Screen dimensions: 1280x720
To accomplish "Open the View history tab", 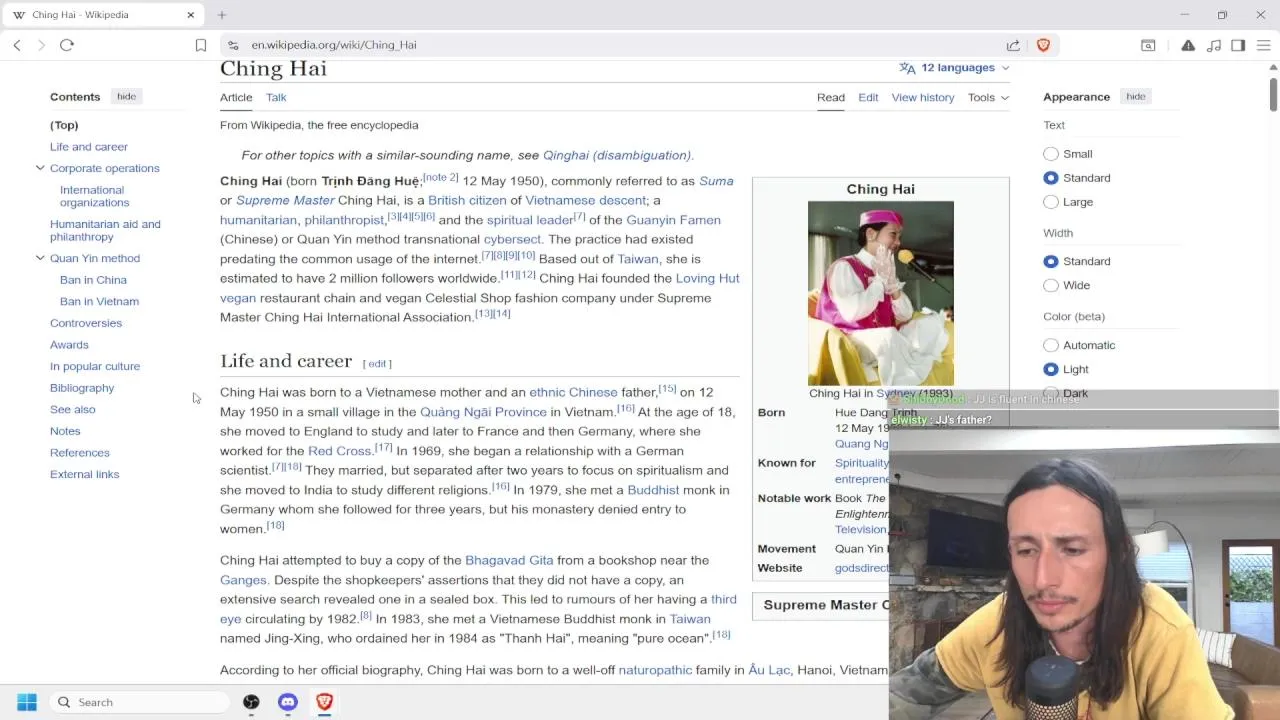I will tap(923, 97).
